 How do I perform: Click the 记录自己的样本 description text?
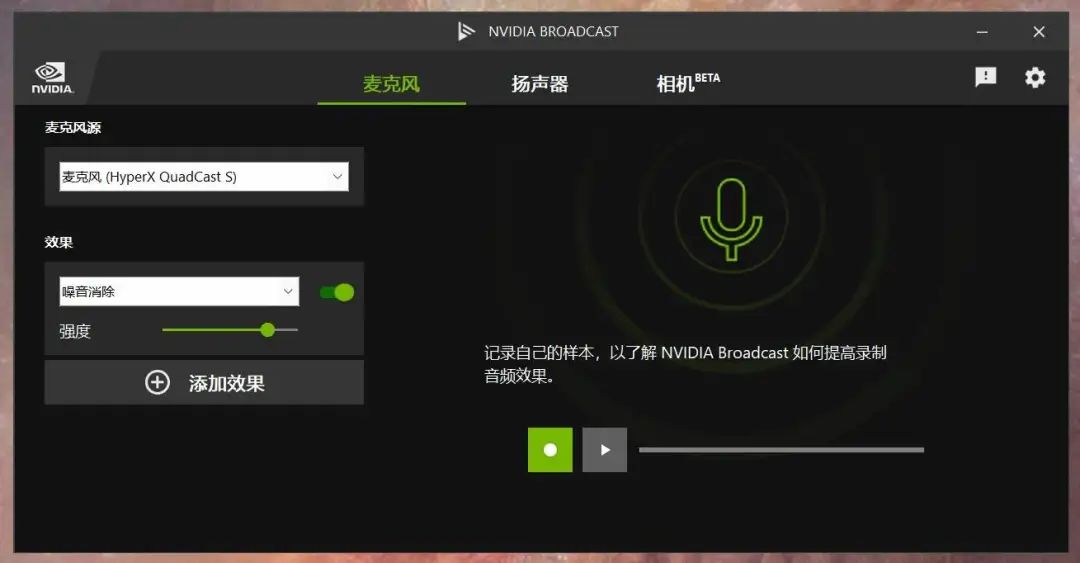[685, 364]
